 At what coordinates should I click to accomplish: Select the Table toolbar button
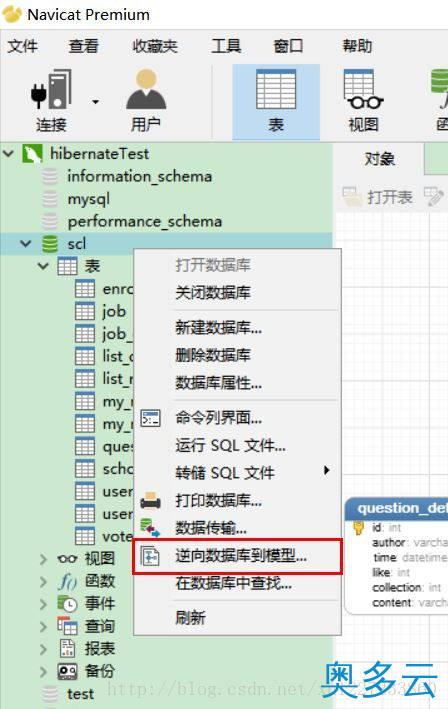(276, 101)
